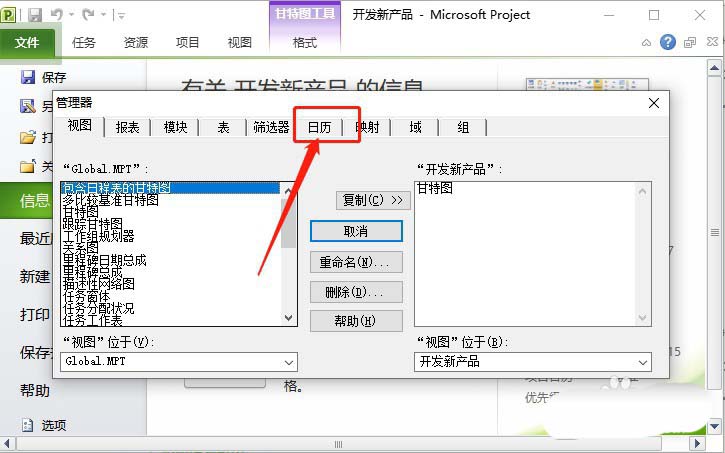
Task: Click the Redo arrow in title bar
Action: [88, 15]
